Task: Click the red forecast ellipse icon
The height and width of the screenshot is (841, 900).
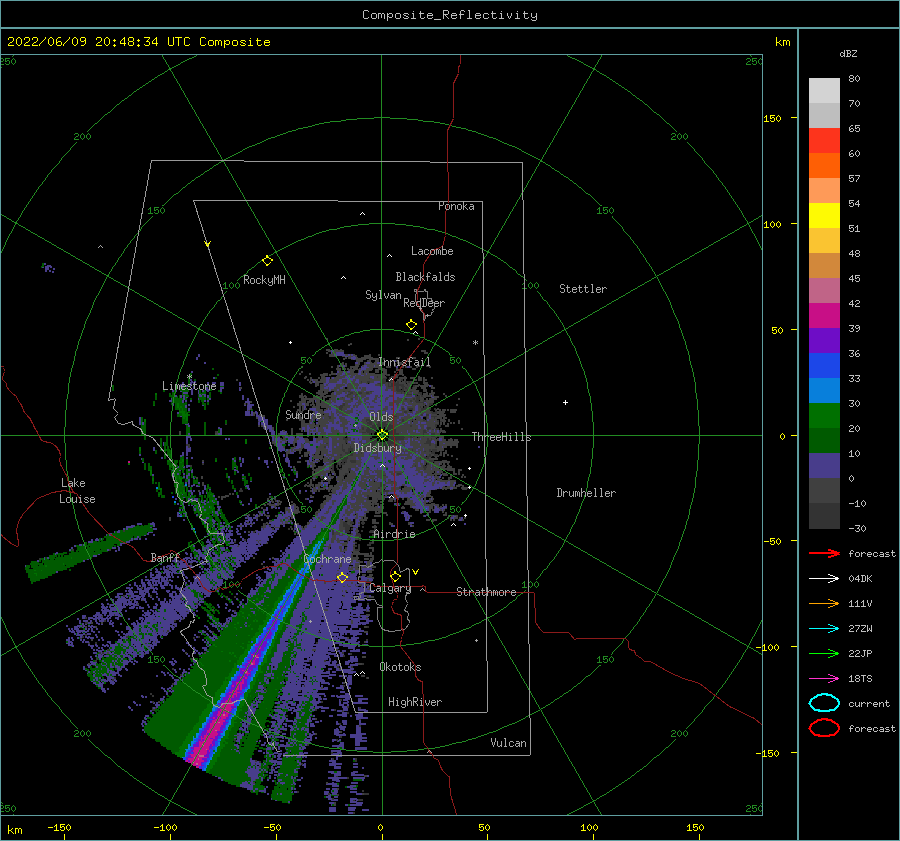Action: pyautogui.click(x=824, y=728)
